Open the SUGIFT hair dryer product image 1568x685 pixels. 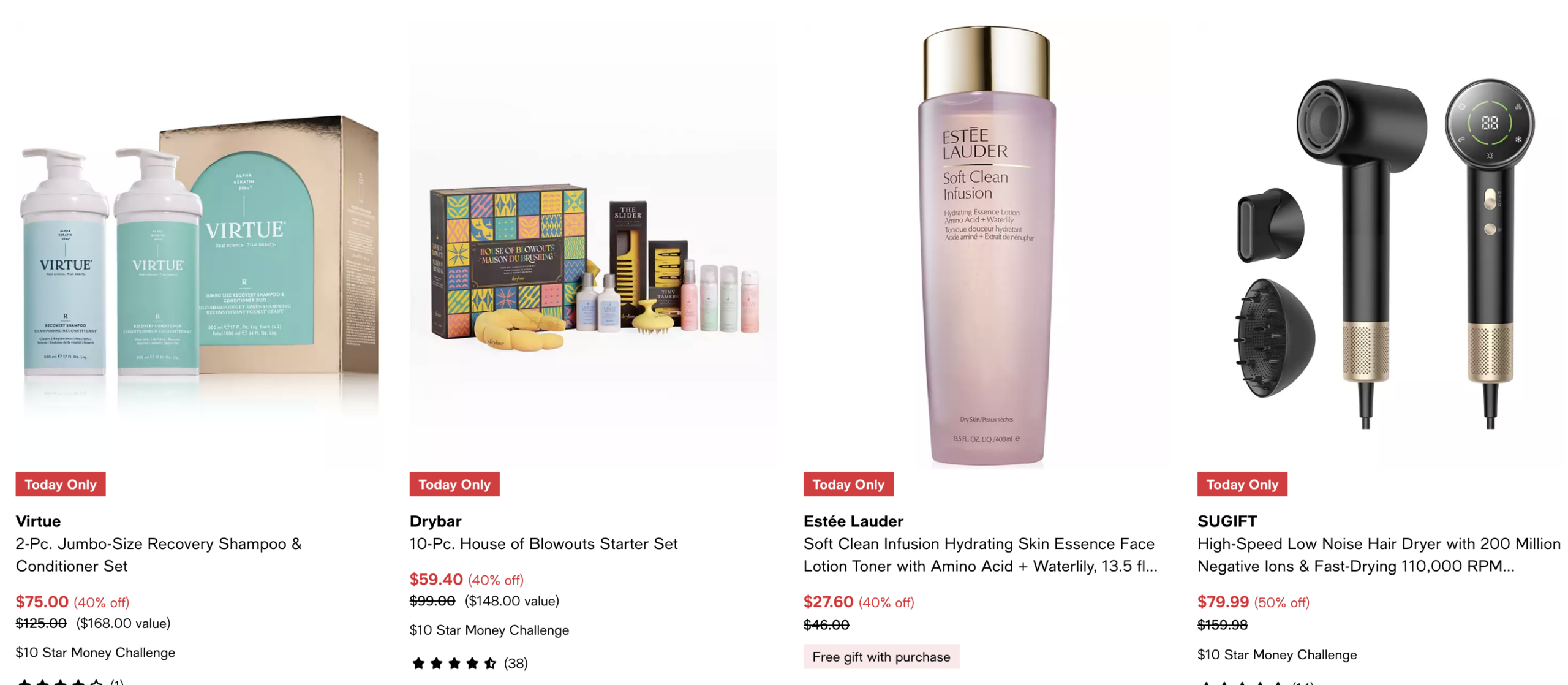click(x=1381, y=245)
